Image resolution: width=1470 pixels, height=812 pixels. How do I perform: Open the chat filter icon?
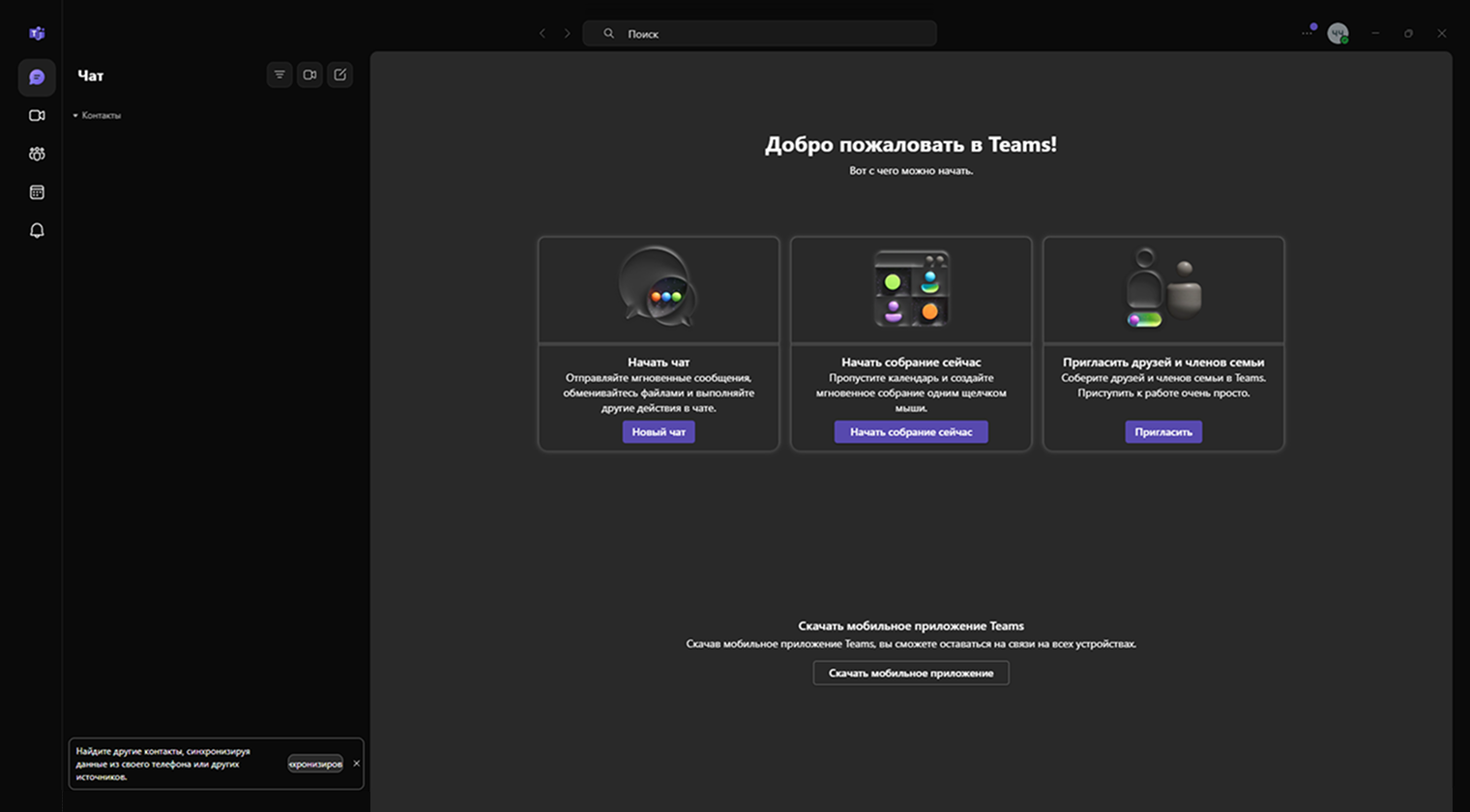pyautogui.click(x=279, y=74)
